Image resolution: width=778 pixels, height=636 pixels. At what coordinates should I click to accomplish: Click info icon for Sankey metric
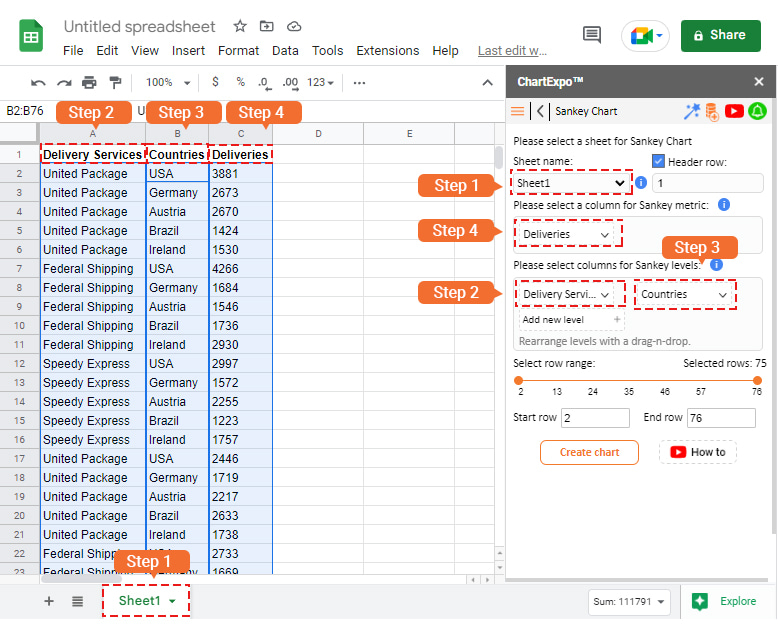click(x=724, y=204)
